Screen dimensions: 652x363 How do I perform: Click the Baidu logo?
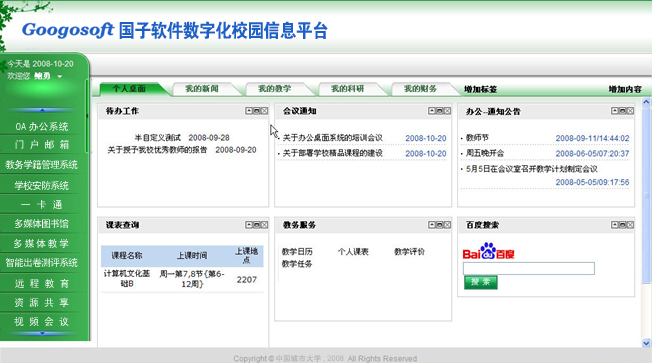488,251
